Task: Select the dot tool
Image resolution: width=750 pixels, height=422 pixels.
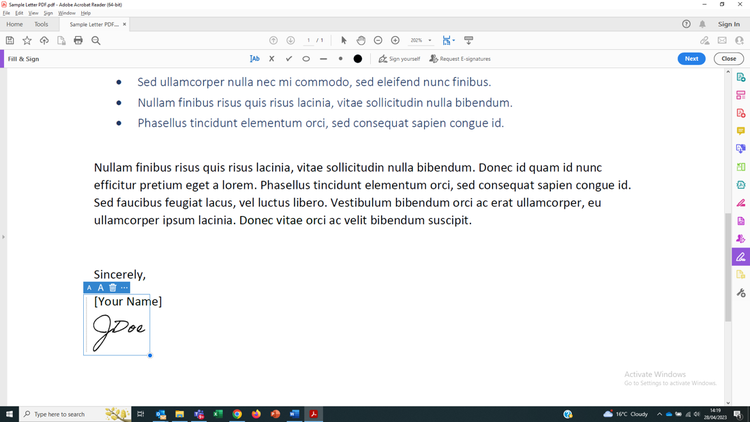Action: click(341, 59)
